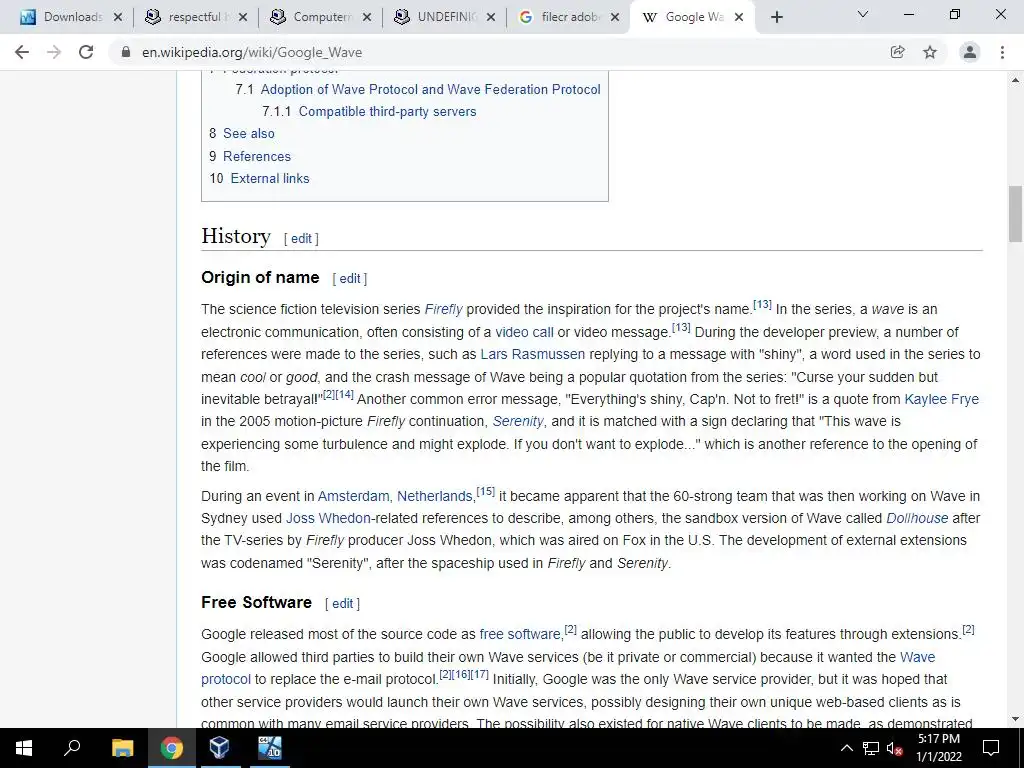The image size is (1024, 768).
Task: Click the forward navigation arrow
Action: (x=54, y=52)
